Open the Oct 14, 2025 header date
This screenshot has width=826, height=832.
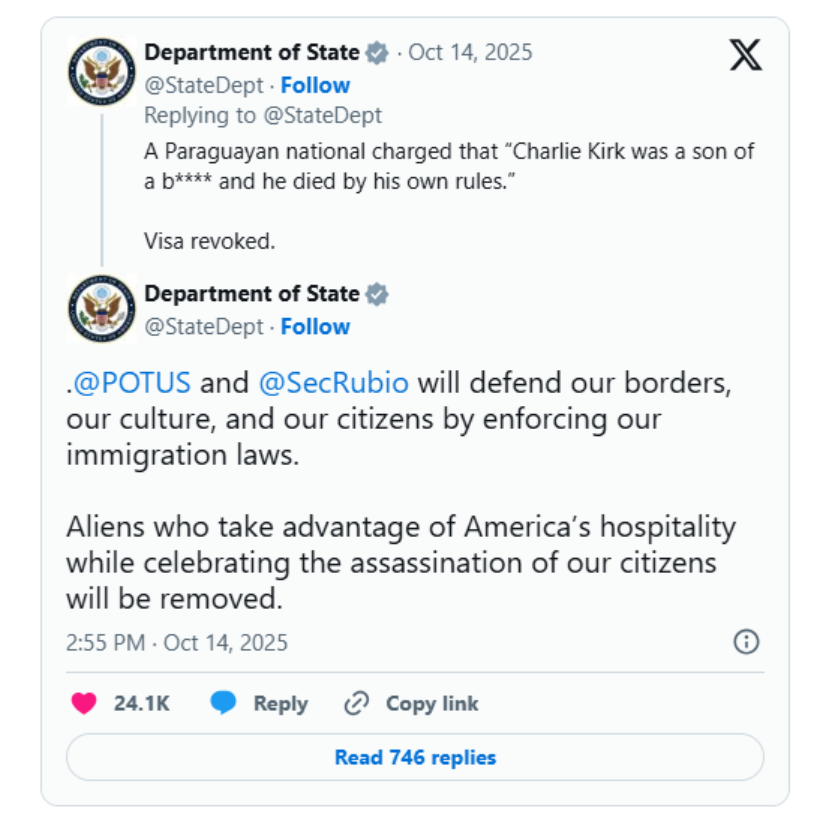(470, 52)
